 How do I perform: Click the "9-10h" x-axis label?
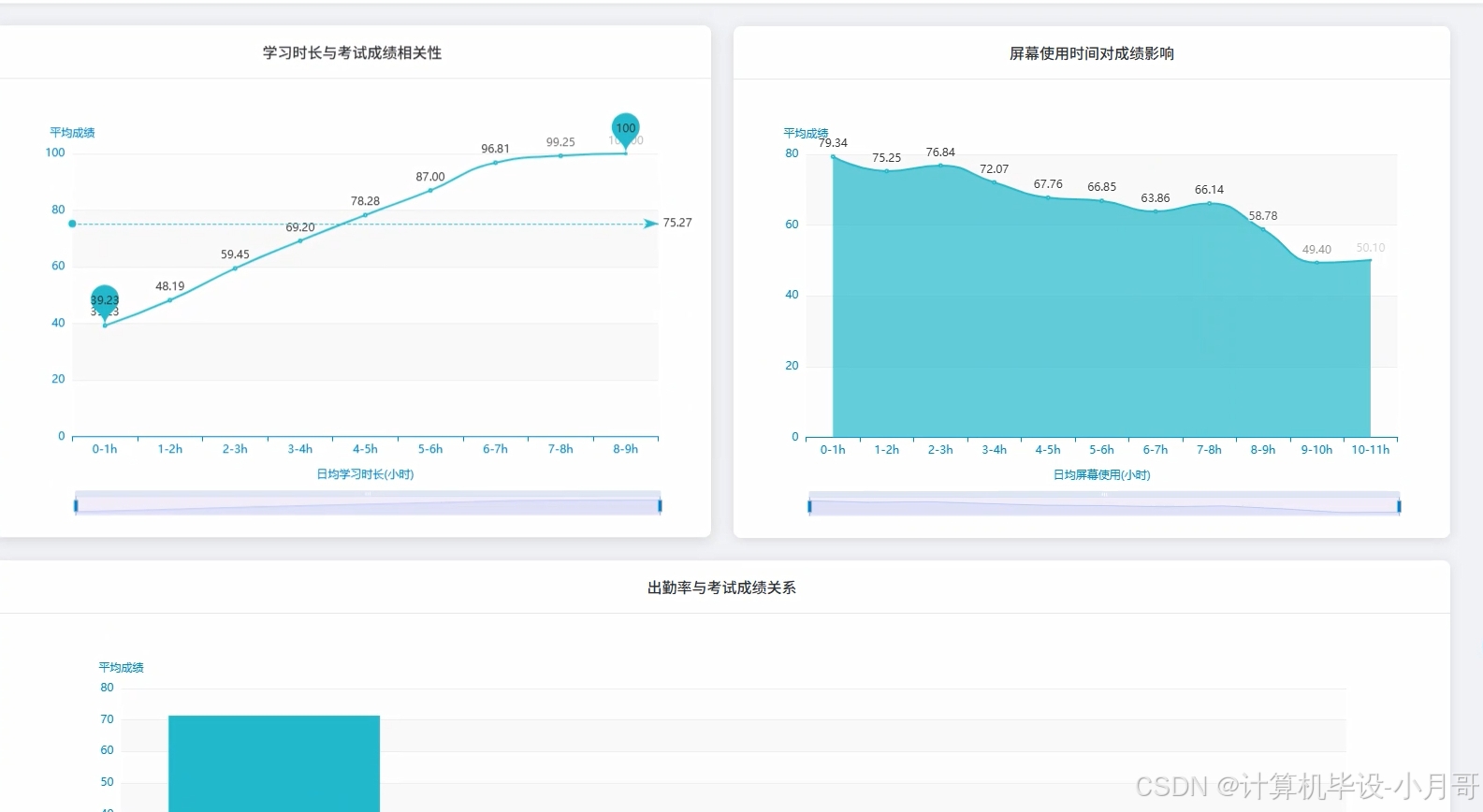click(x=1316, y=450)
